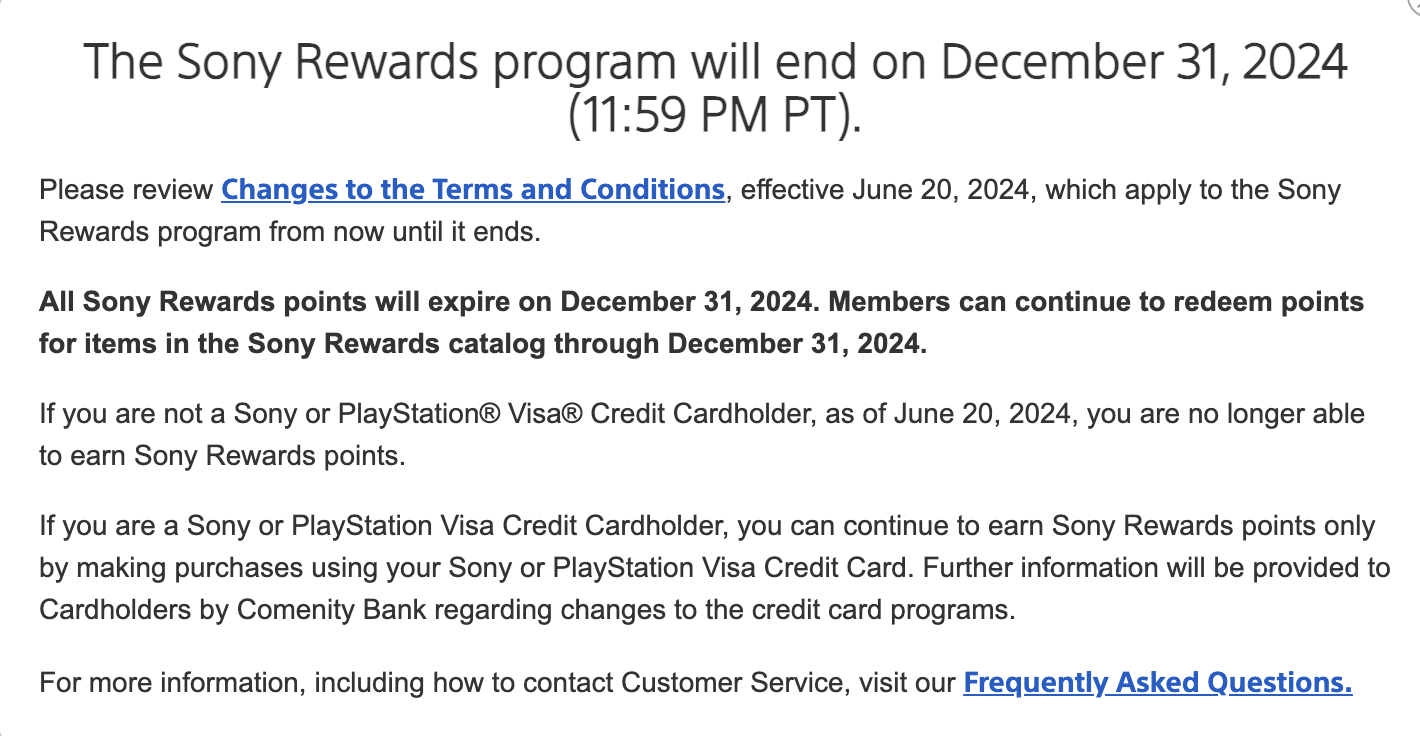Click the 'Please review' text before the terms link

(126, 190)
